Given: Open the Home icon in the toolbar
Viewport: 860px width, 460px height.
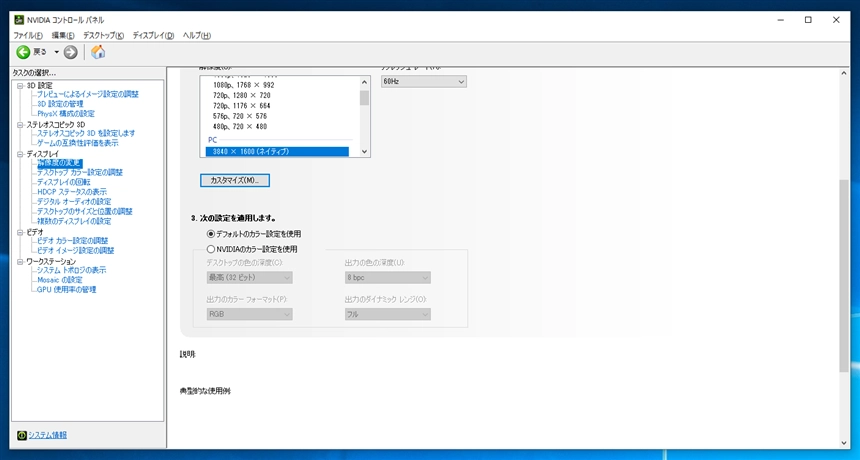Looking at the screenshot, I should 98,52.
